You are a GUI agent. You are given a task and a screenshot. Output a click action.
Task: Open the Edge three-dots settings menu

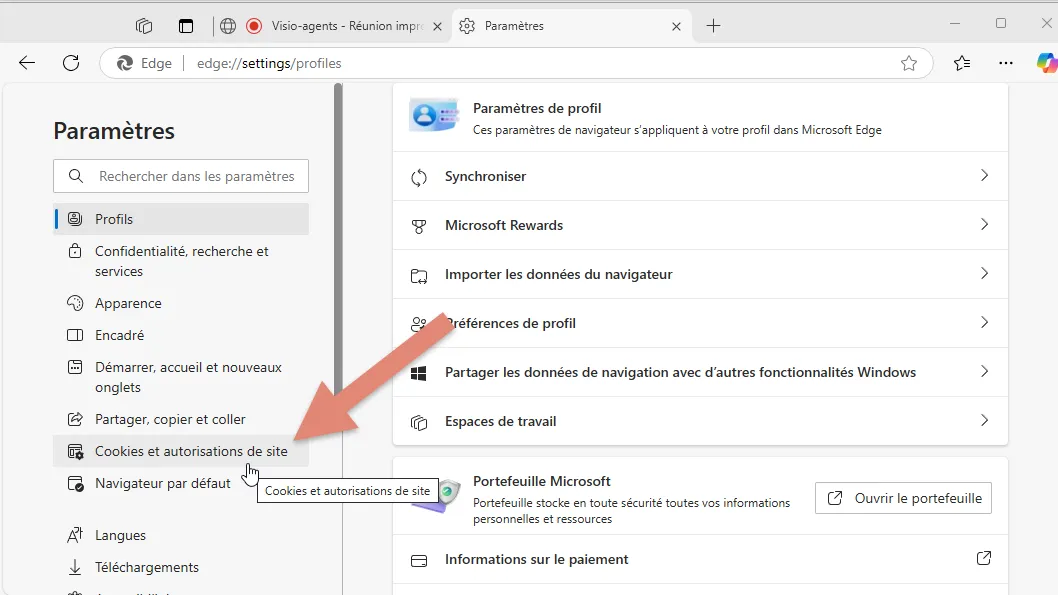[1005, 63]
